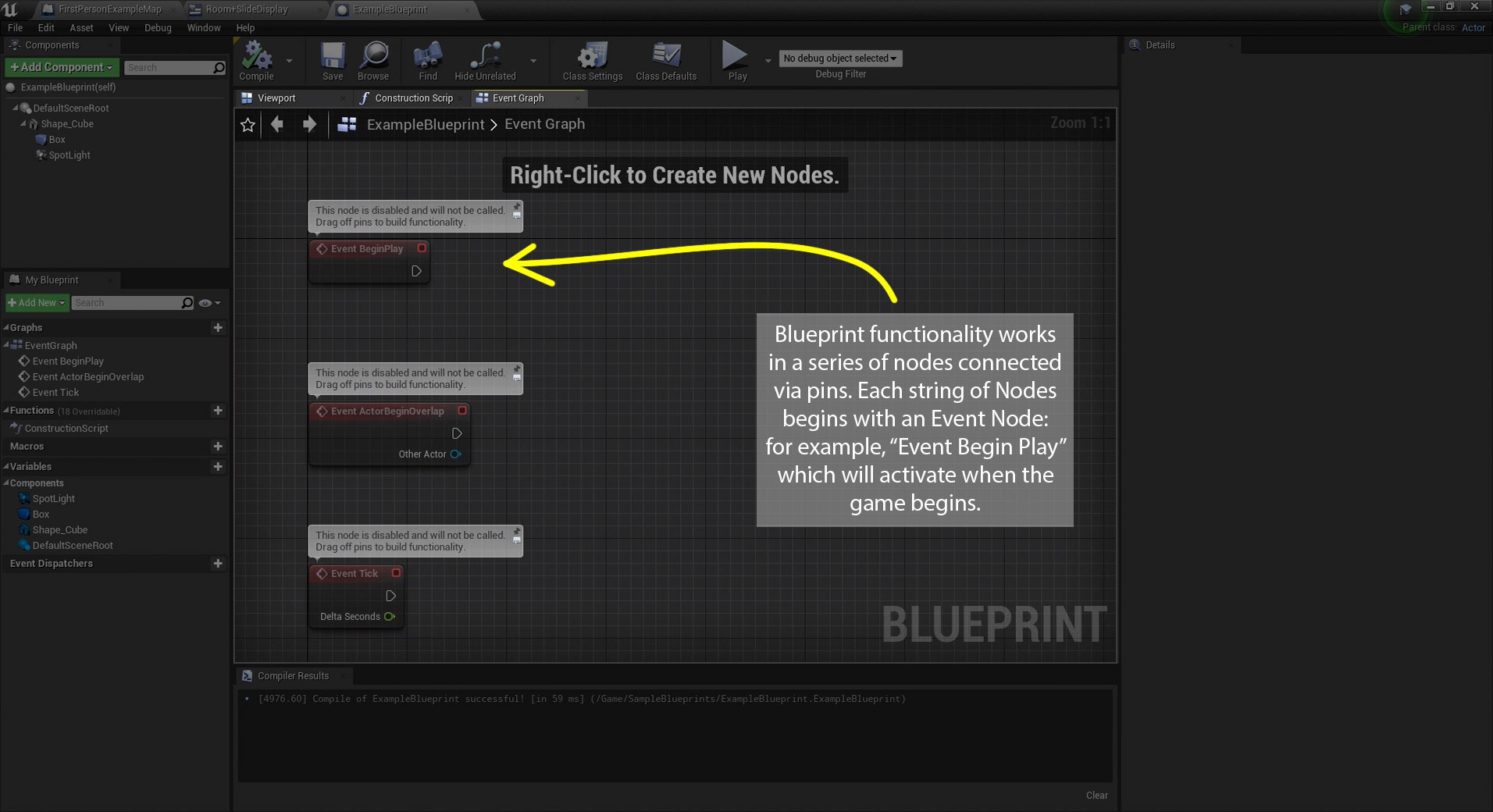Click ActorBeginOverlap execution output pin
Screen dimensions: 1493x812
(457, 433)
